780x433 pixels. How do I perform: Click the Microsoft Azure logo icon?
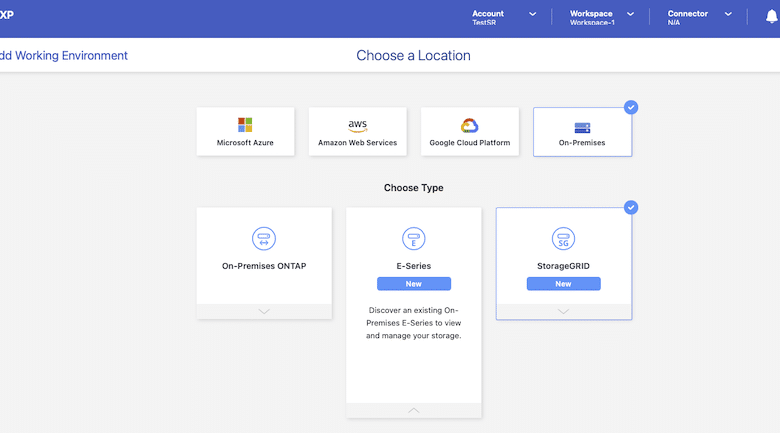coord(245,125)
